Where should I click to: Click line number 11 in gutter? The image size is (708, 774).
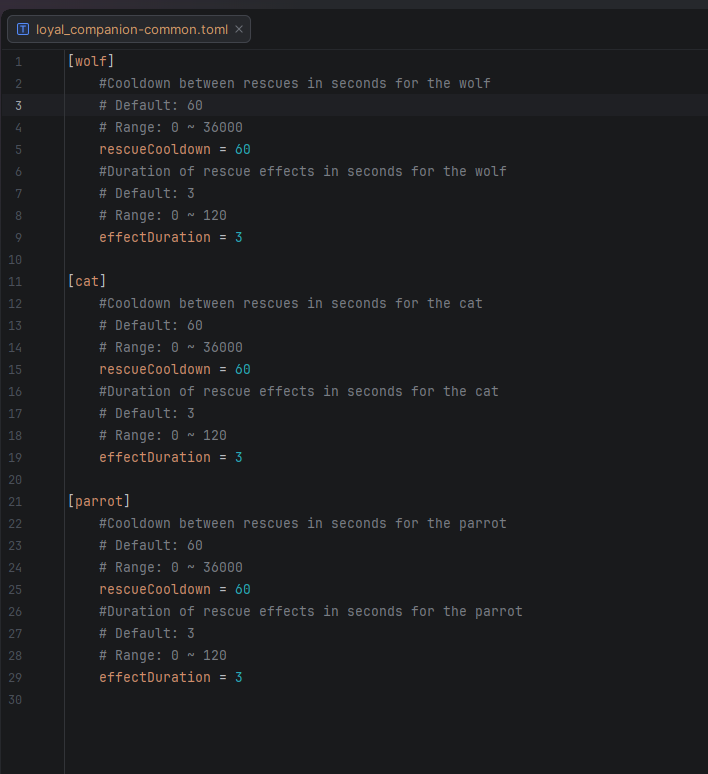click(x=15, y=282)
